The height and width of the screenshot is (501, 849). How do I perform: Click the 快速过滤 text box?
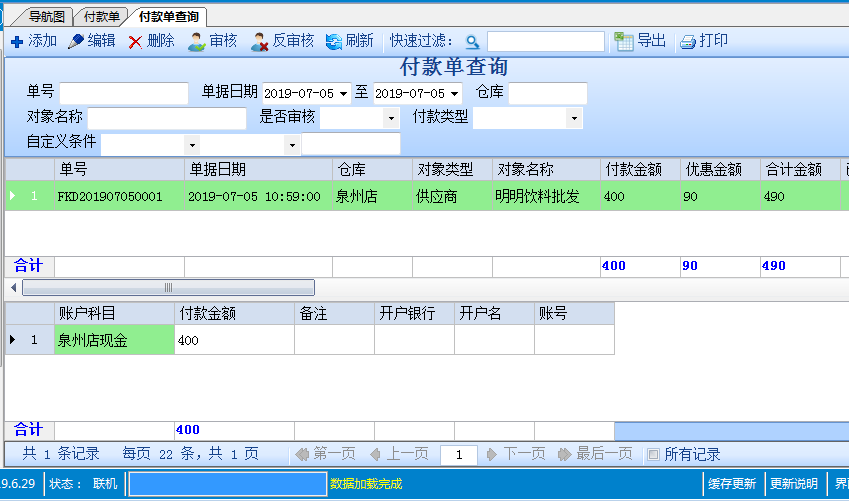(546, 42)
